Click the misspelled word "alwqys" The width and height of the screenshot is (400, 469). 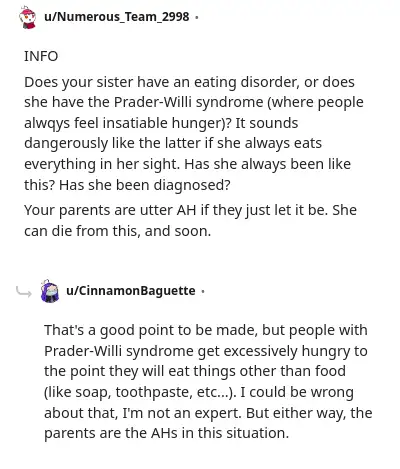(47, 123)
